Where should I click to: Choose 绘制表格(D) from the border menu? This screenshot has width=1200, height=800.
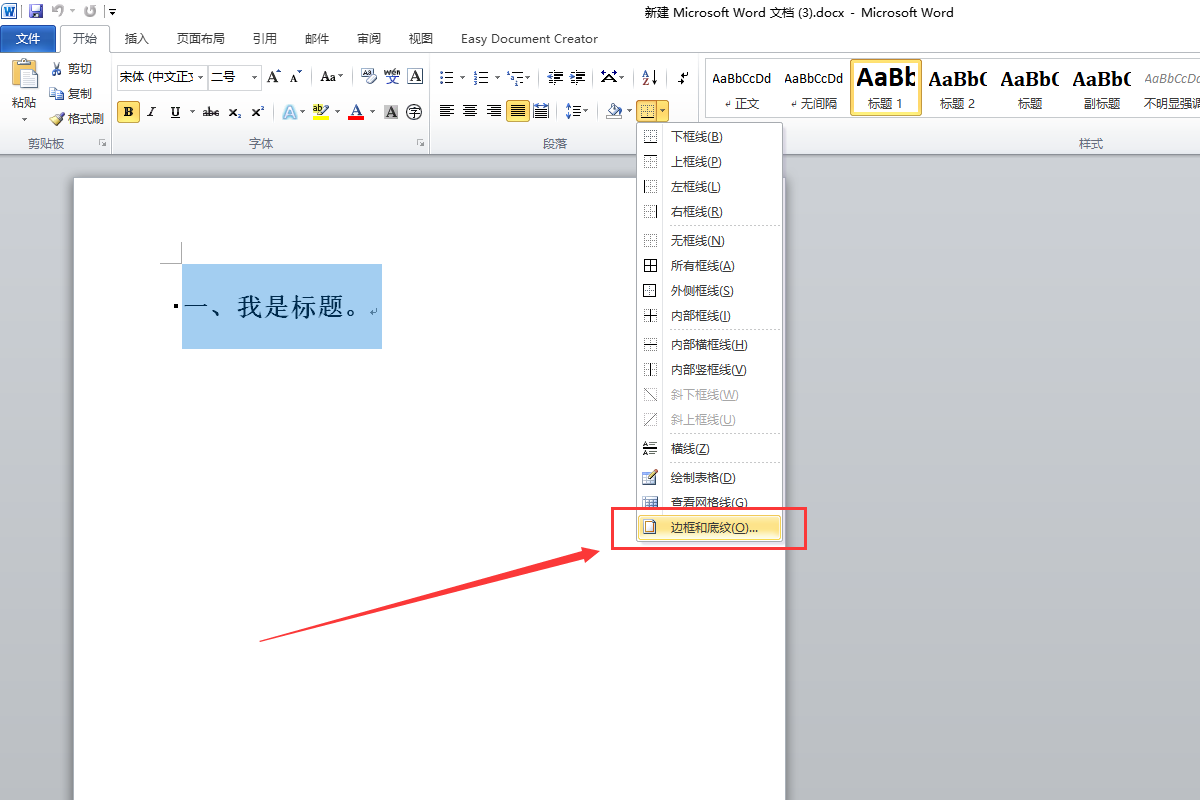click(710, 478)
